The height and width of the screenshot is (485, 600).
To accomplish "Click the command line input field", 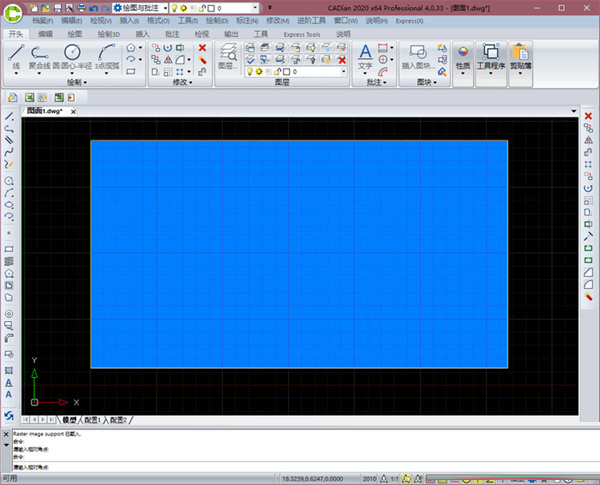I will 300,467.
